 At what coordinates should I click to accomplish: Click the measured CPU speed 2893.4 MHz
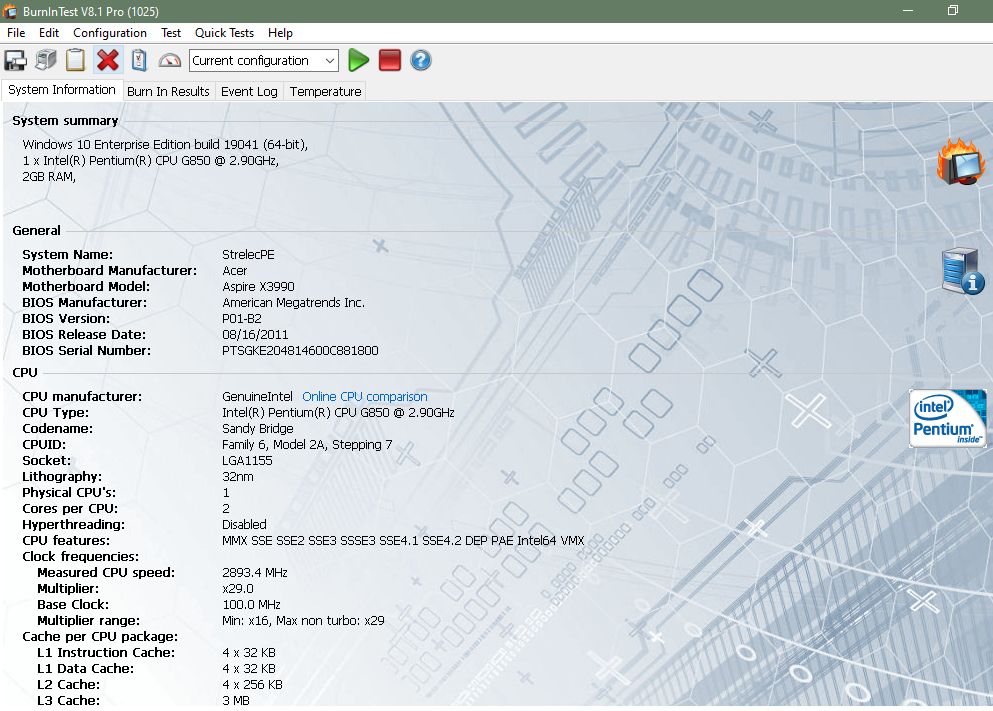pos(255,573)
